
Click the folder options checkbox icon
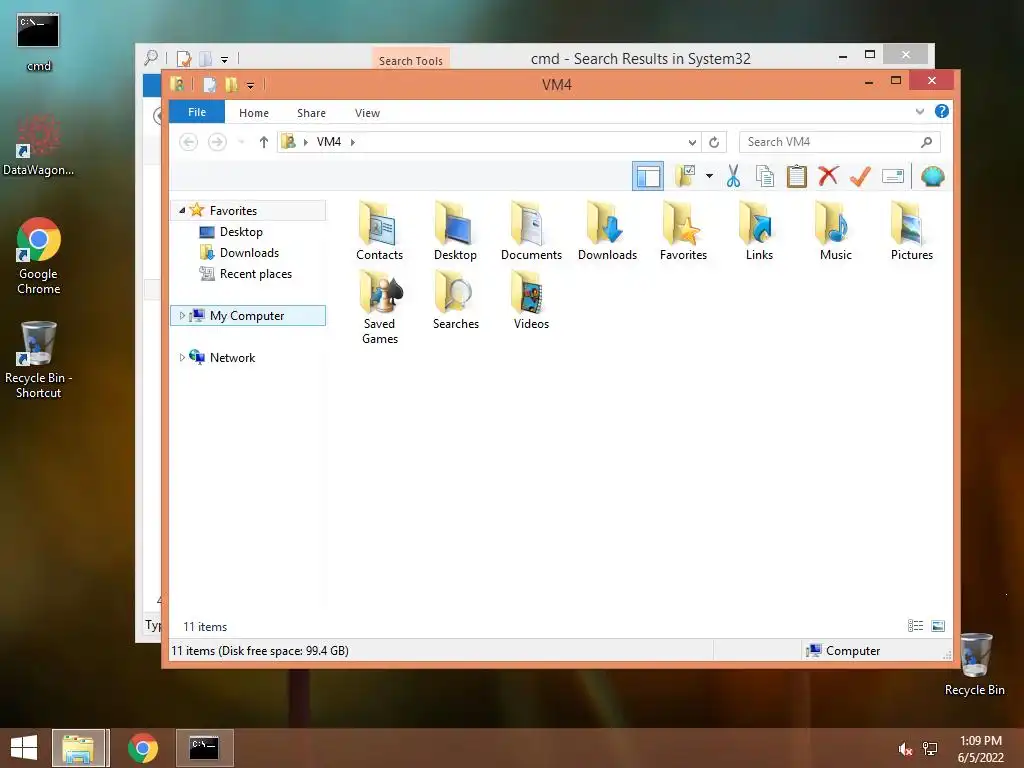(685, 176)
